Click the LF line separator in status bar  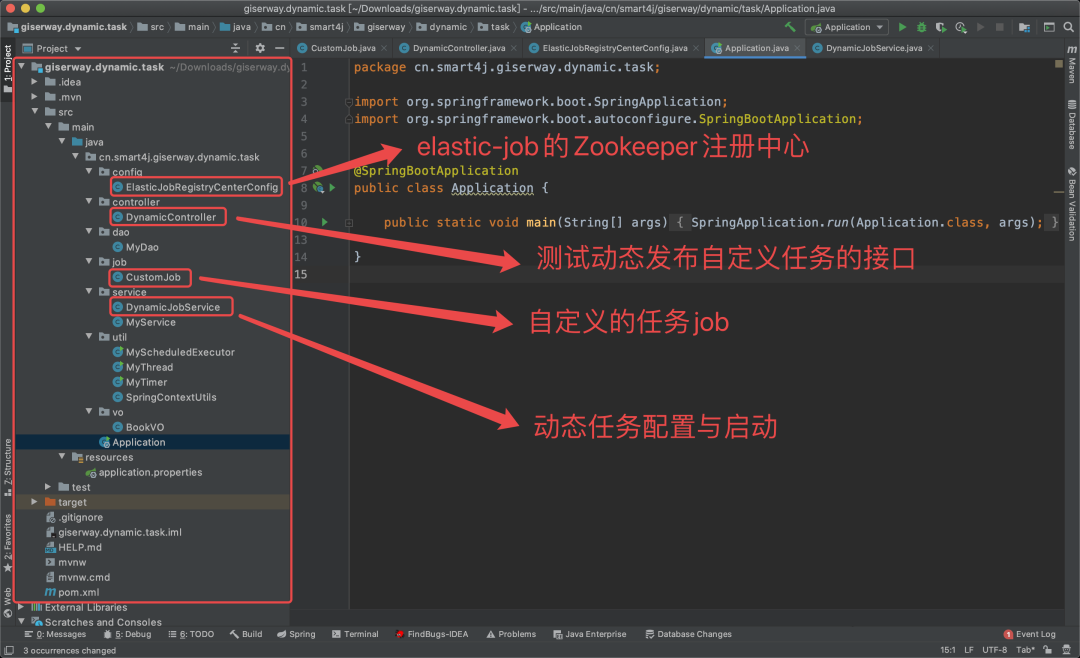click(968, 650)
